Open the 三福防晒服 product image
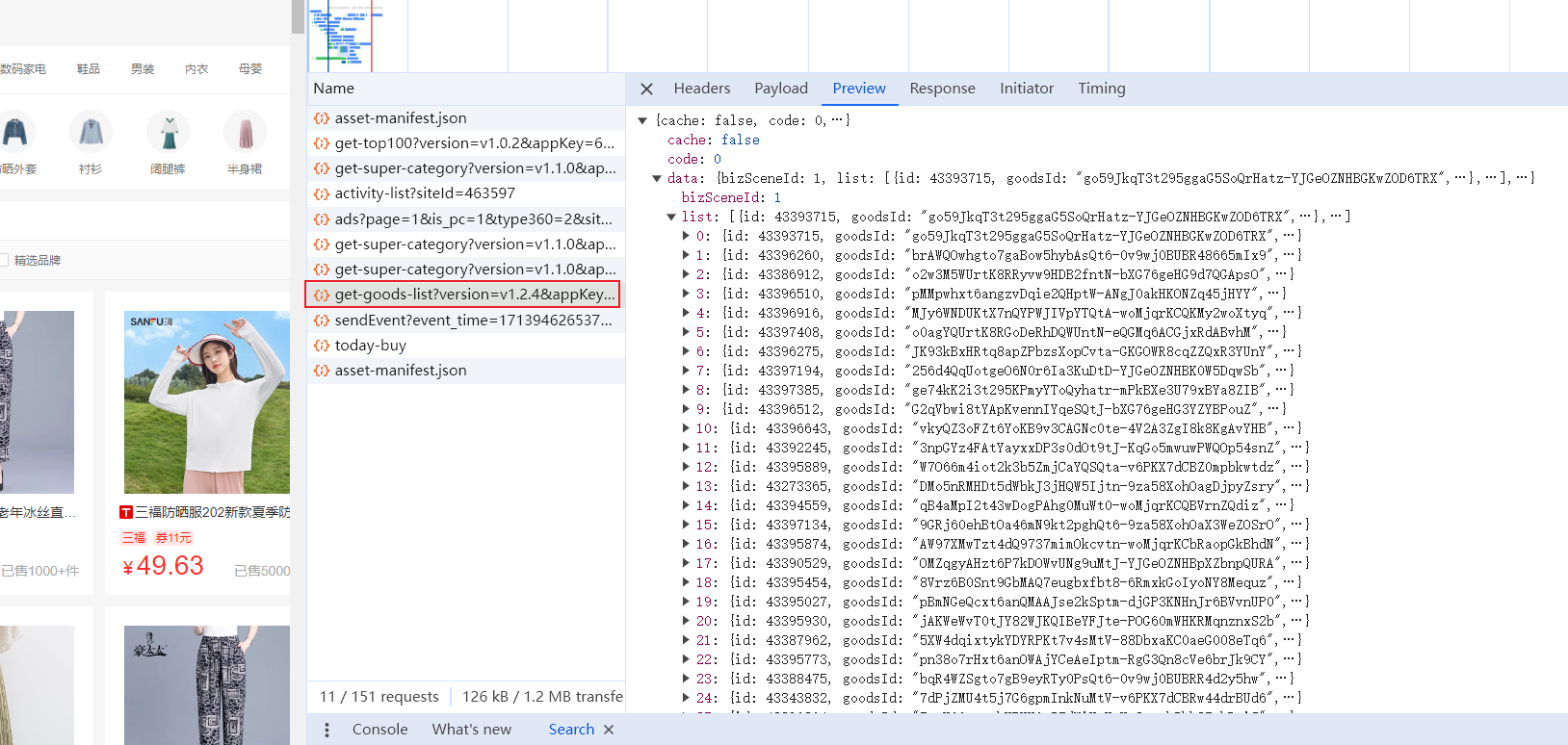 pyautogui.click(x=207, y=402)
